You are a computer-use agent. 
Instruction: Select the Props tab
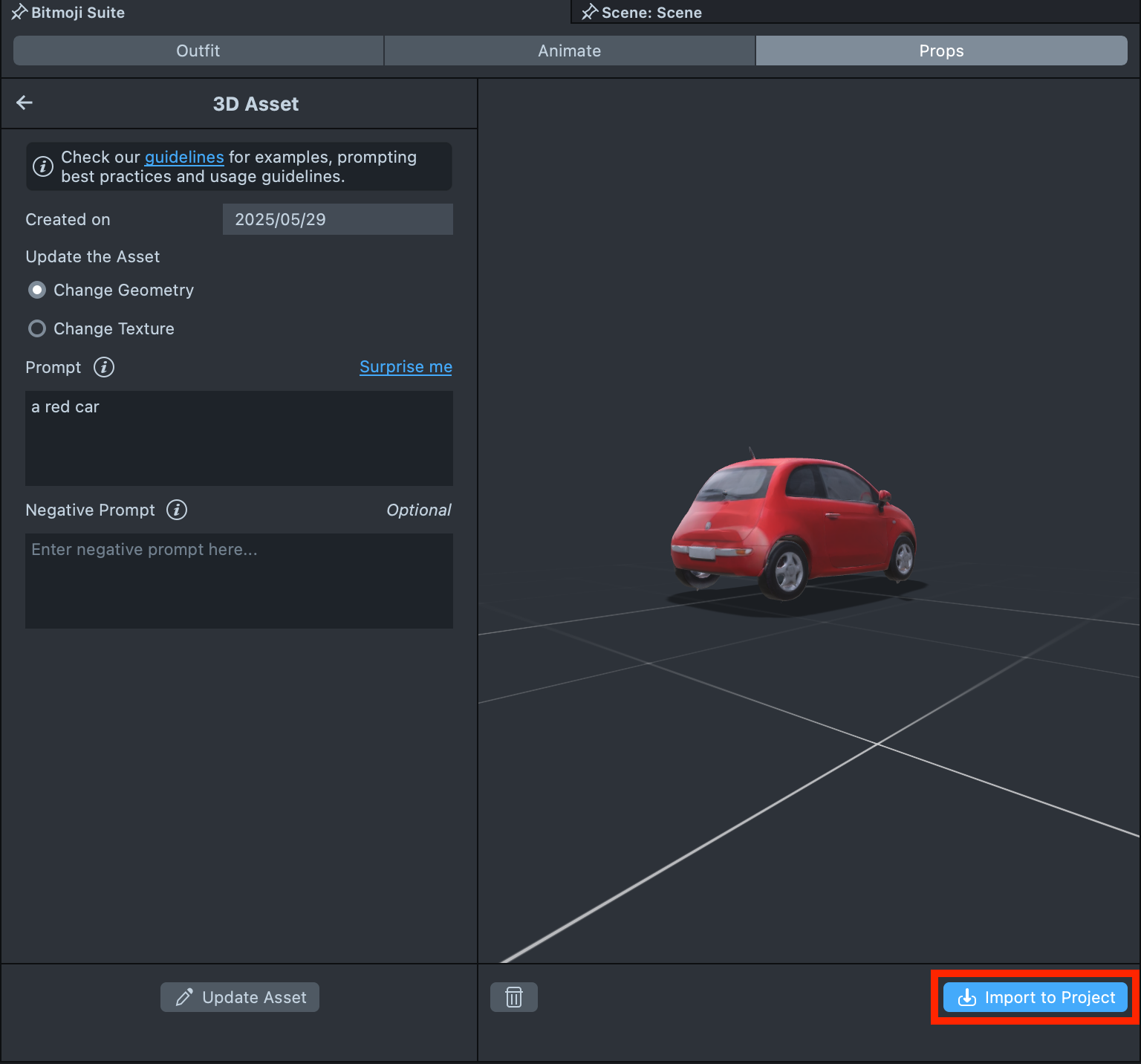[941, 51]
